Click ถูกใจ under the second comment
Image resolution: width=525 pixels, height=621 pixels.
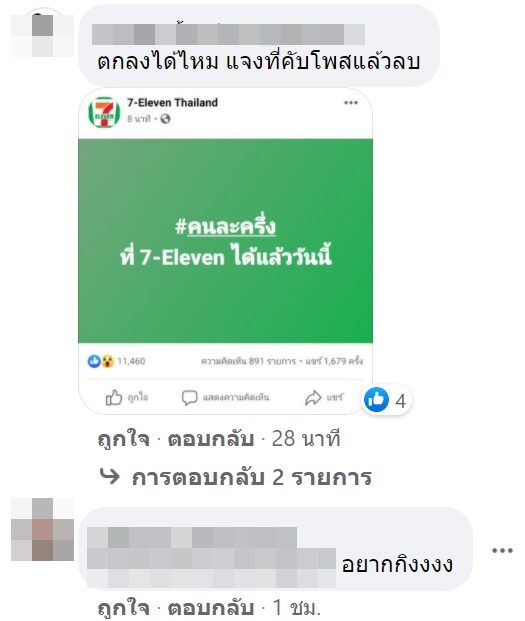(124, 607)
